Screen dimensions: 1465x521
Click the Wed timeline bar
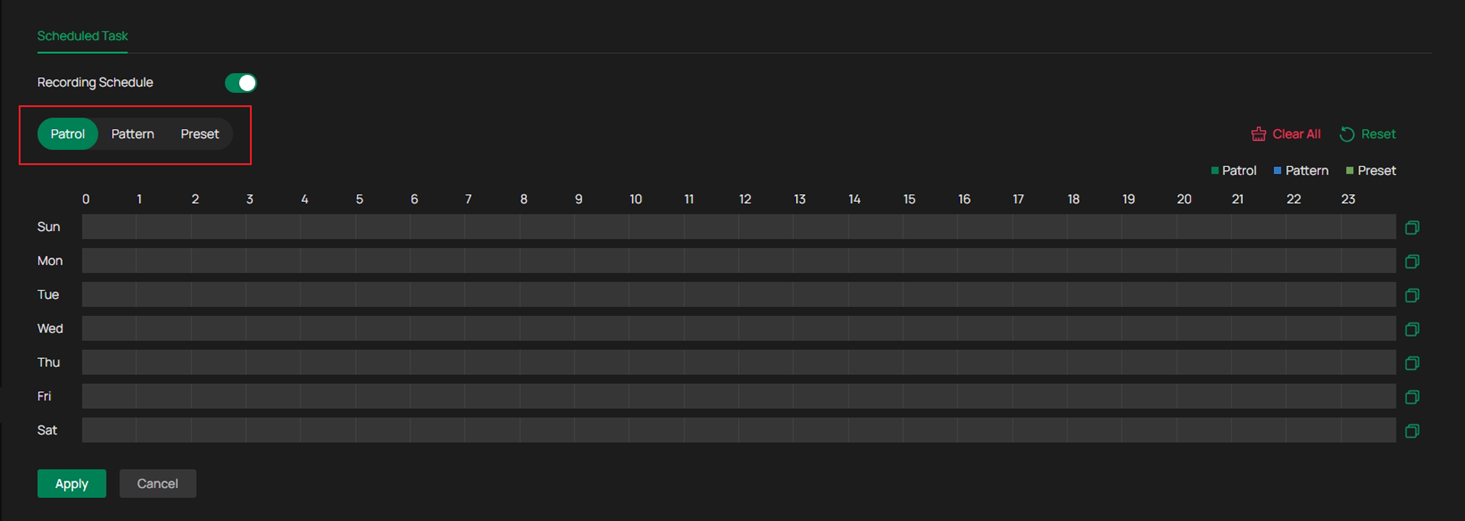[738, 329]
